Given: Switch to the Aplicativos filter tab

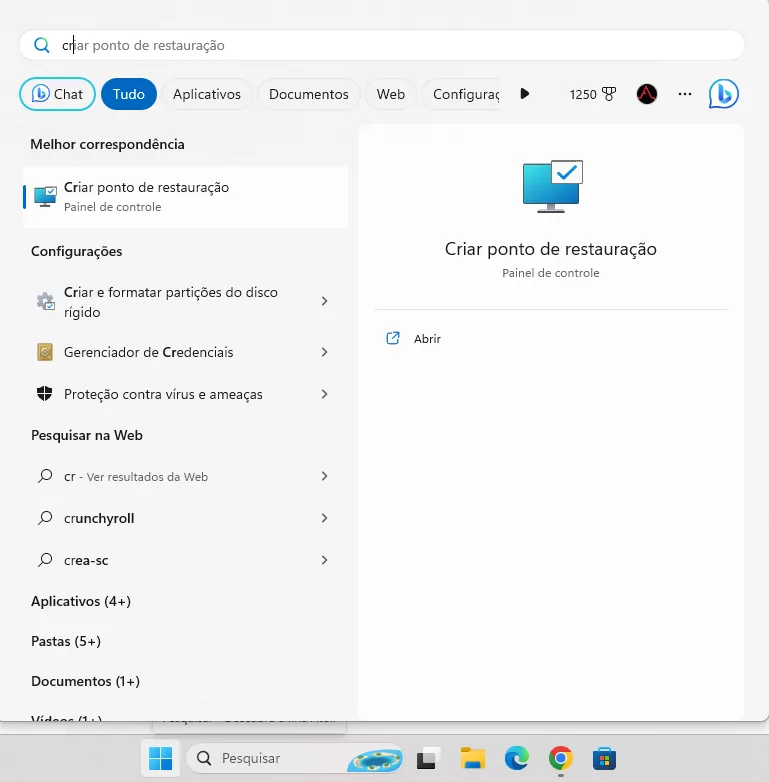Looking at the screenshot, I should [206, 94].
